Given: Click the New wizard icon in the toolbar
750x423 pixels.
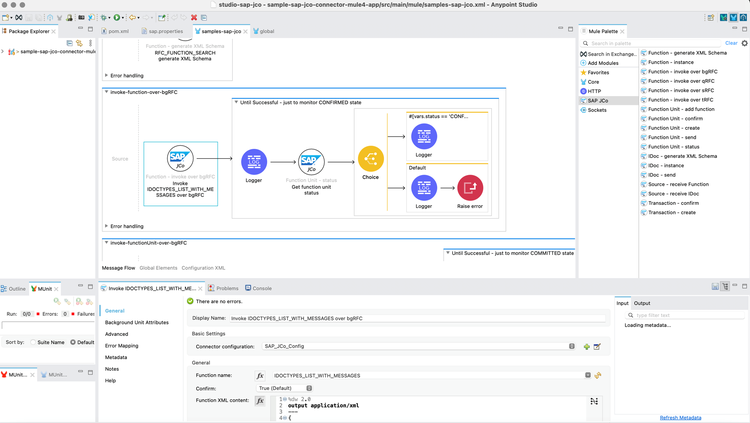Looking at the screenshot, I should click(5, 18).
